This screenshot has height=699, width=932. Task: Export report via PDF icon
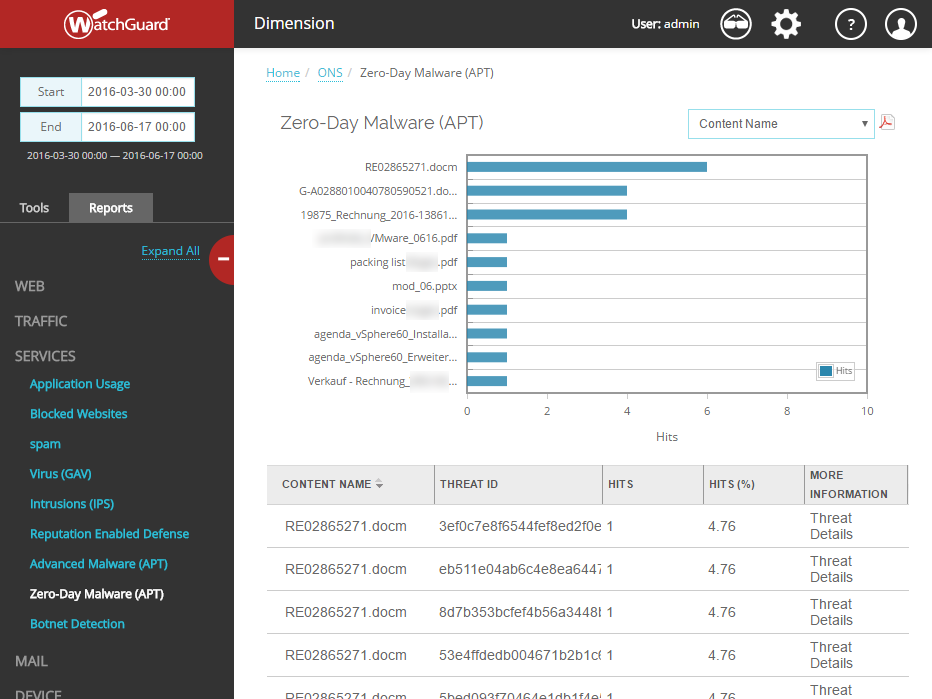click(887, 122)
